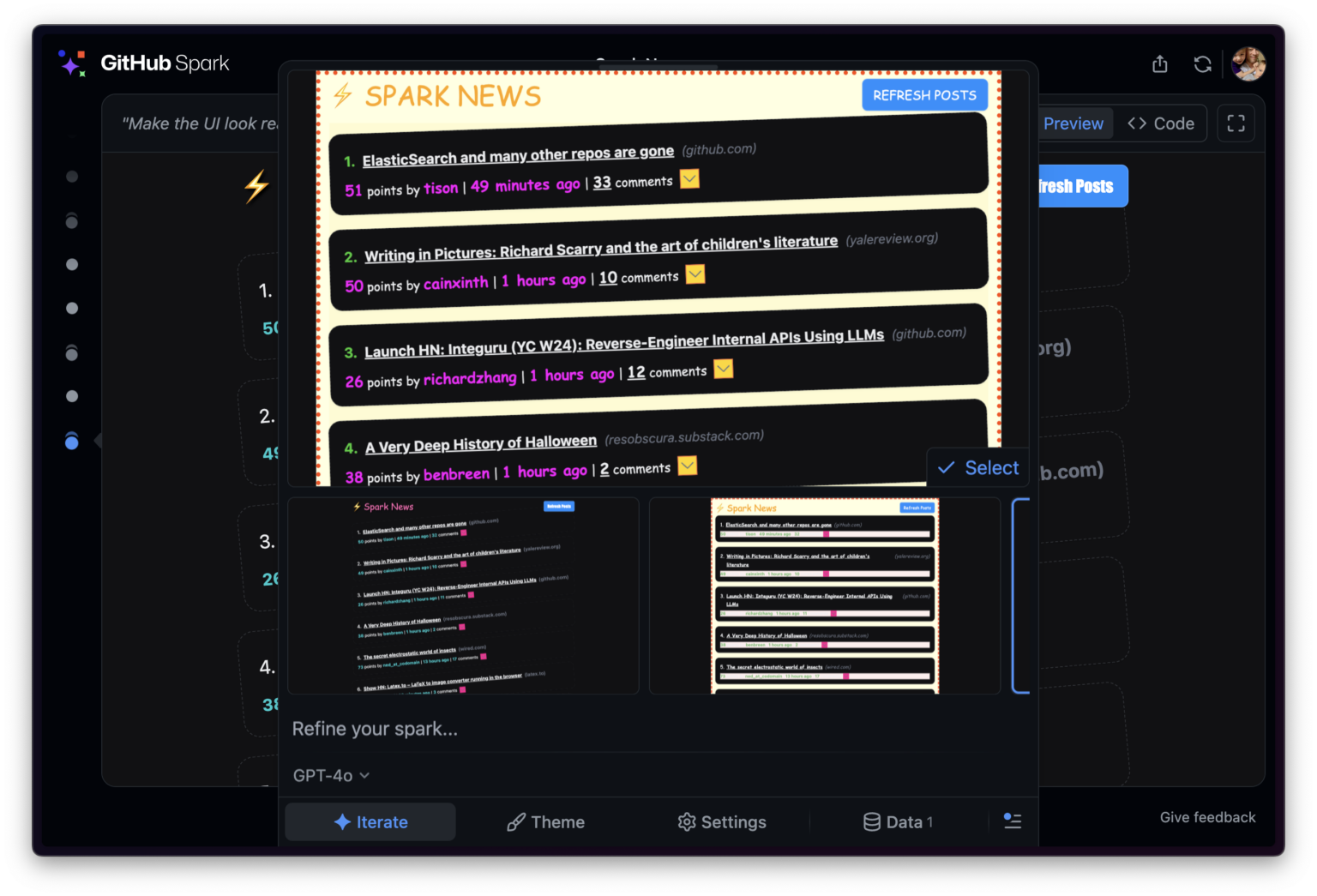The width and height of the screenshot is (1317, 896).
Task: Click the REFRESH POSTS button
Action: coord(924,95)
